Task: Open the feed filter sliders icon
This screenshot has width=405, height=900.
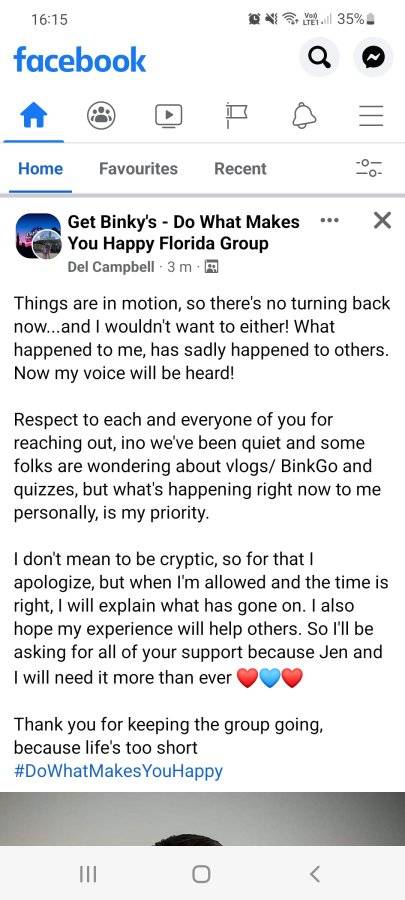Action: [369, 168]
